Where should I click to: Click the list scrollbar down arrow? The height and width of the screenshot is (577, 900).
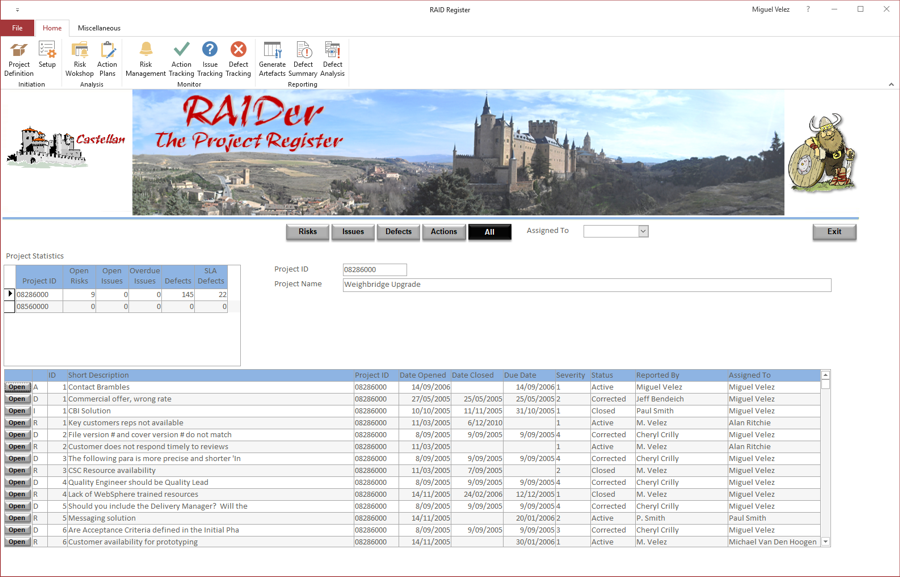(x=825, y=541)
